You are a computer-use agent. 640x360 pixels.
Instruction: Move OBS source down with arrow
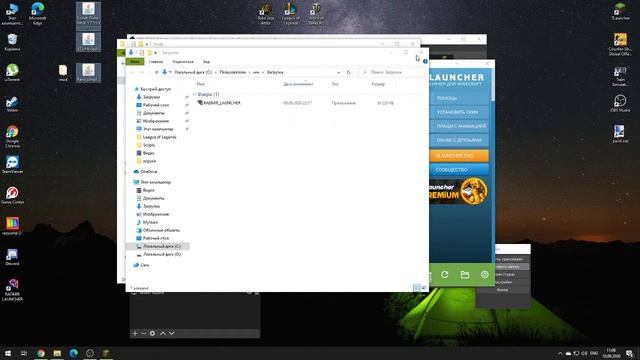[x=171, y=333]
